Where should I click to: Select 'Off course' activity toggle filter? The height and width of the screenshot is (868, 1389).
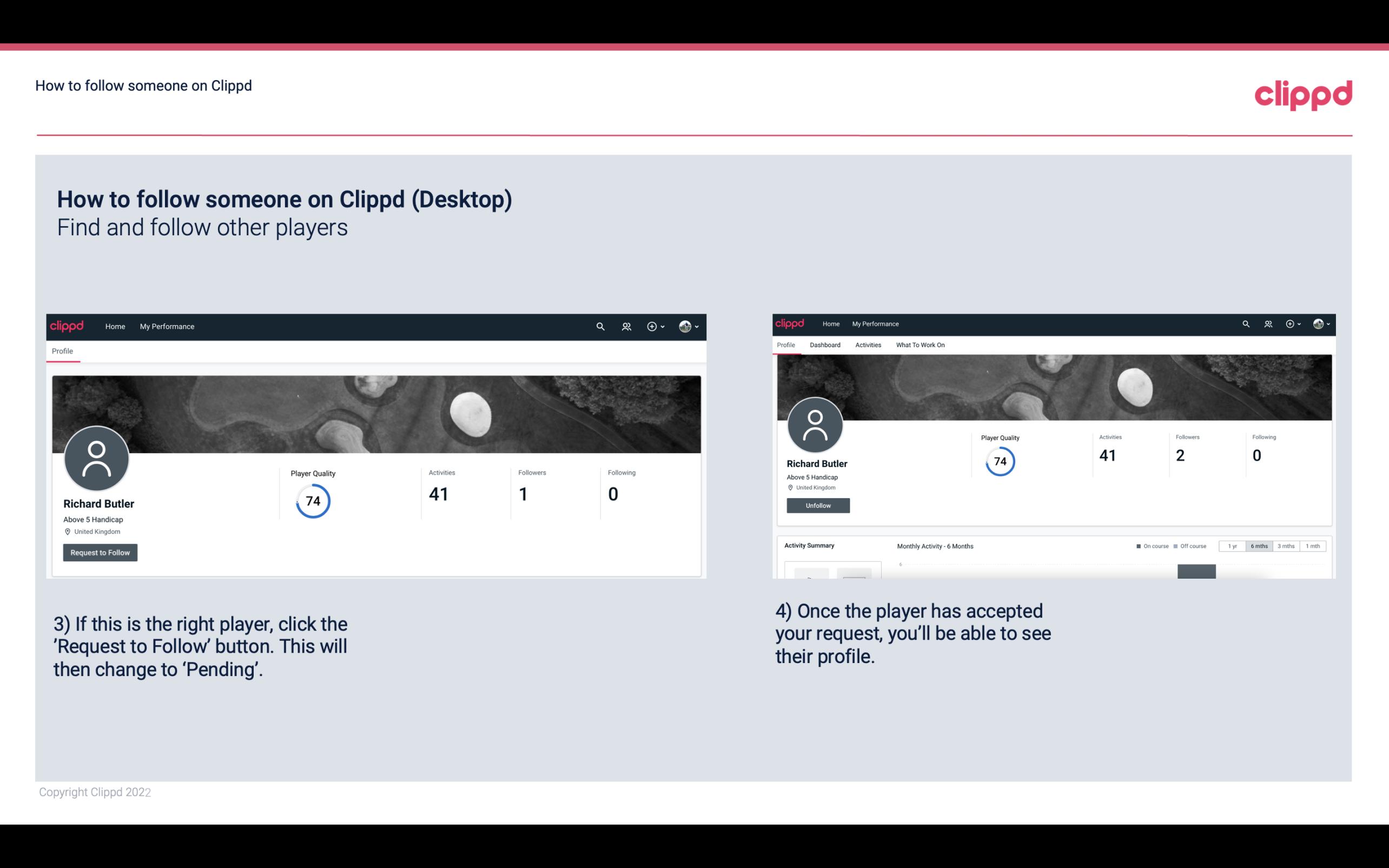pos(1192,546)
